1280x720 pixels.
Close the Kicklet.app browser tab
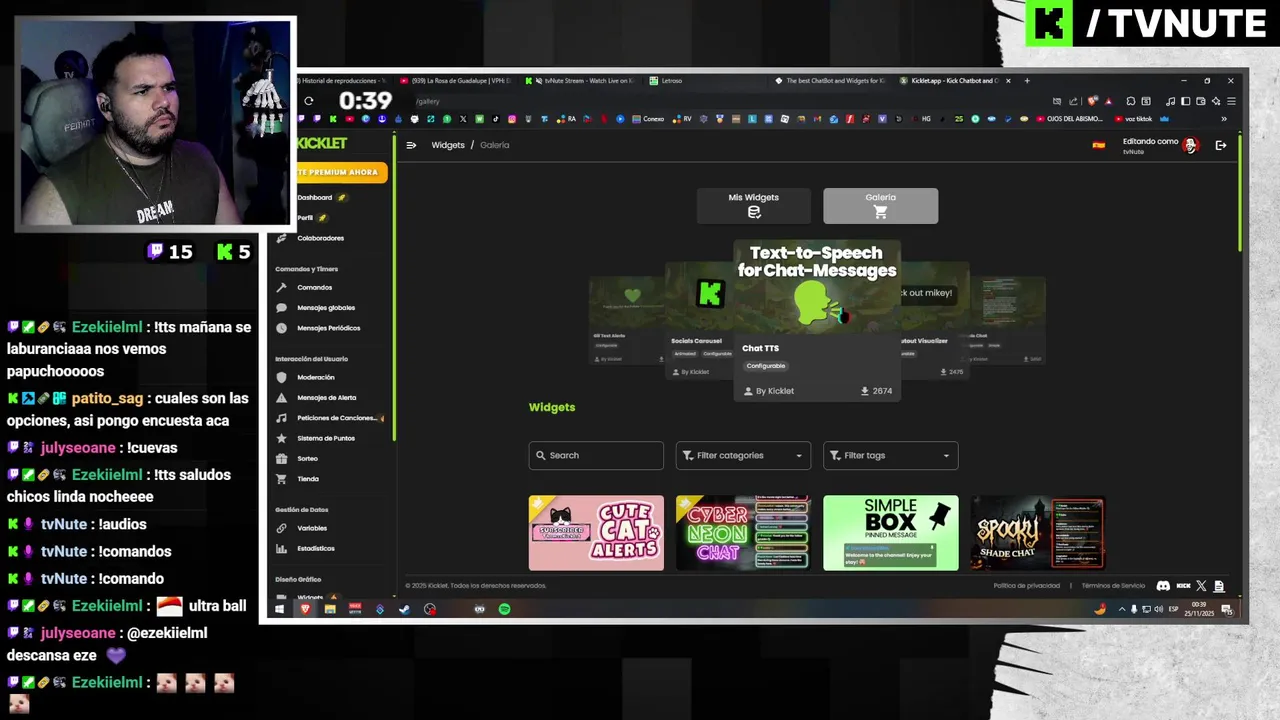tap(1008, 81)
